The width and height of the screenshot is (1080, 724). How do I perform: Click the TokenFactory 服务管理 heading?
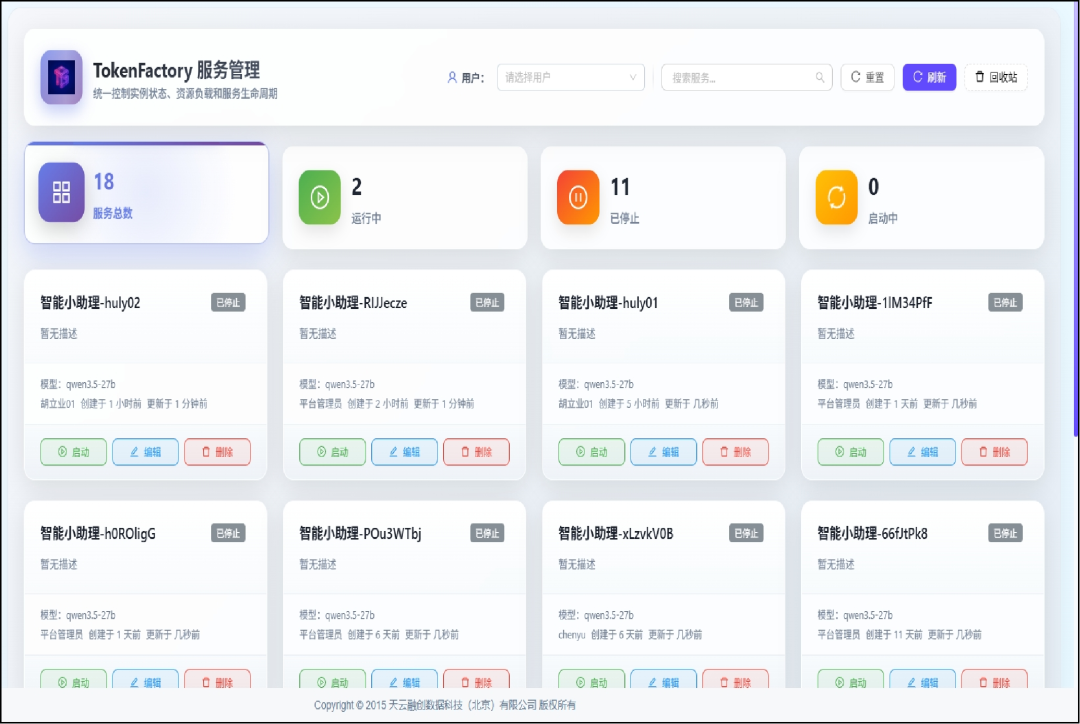(176, 70)
